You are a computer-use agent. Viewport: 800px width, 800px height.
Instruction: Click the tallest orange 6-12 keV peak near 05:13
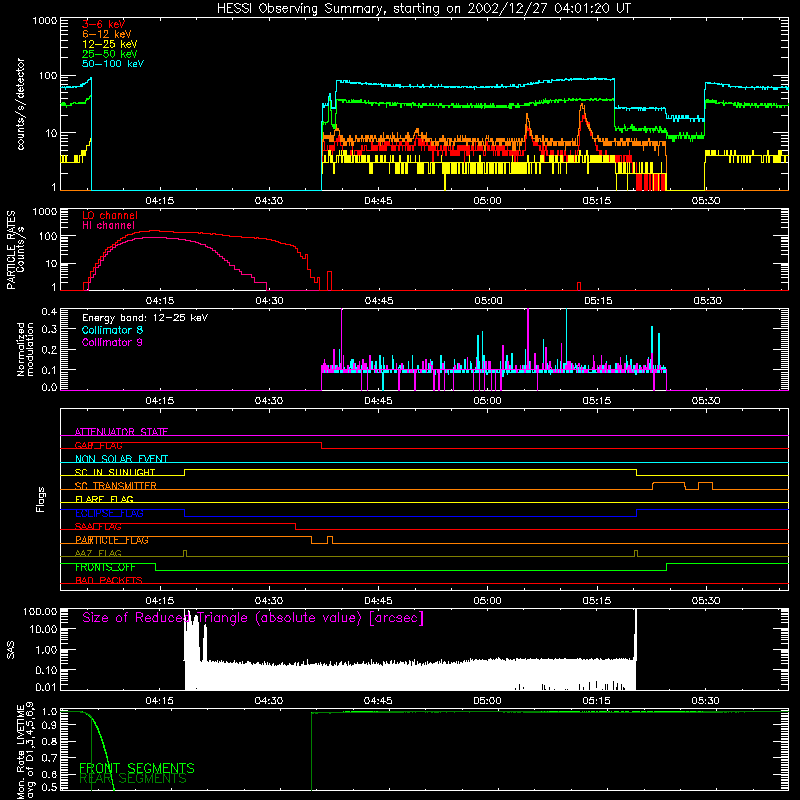coord(582,106)
